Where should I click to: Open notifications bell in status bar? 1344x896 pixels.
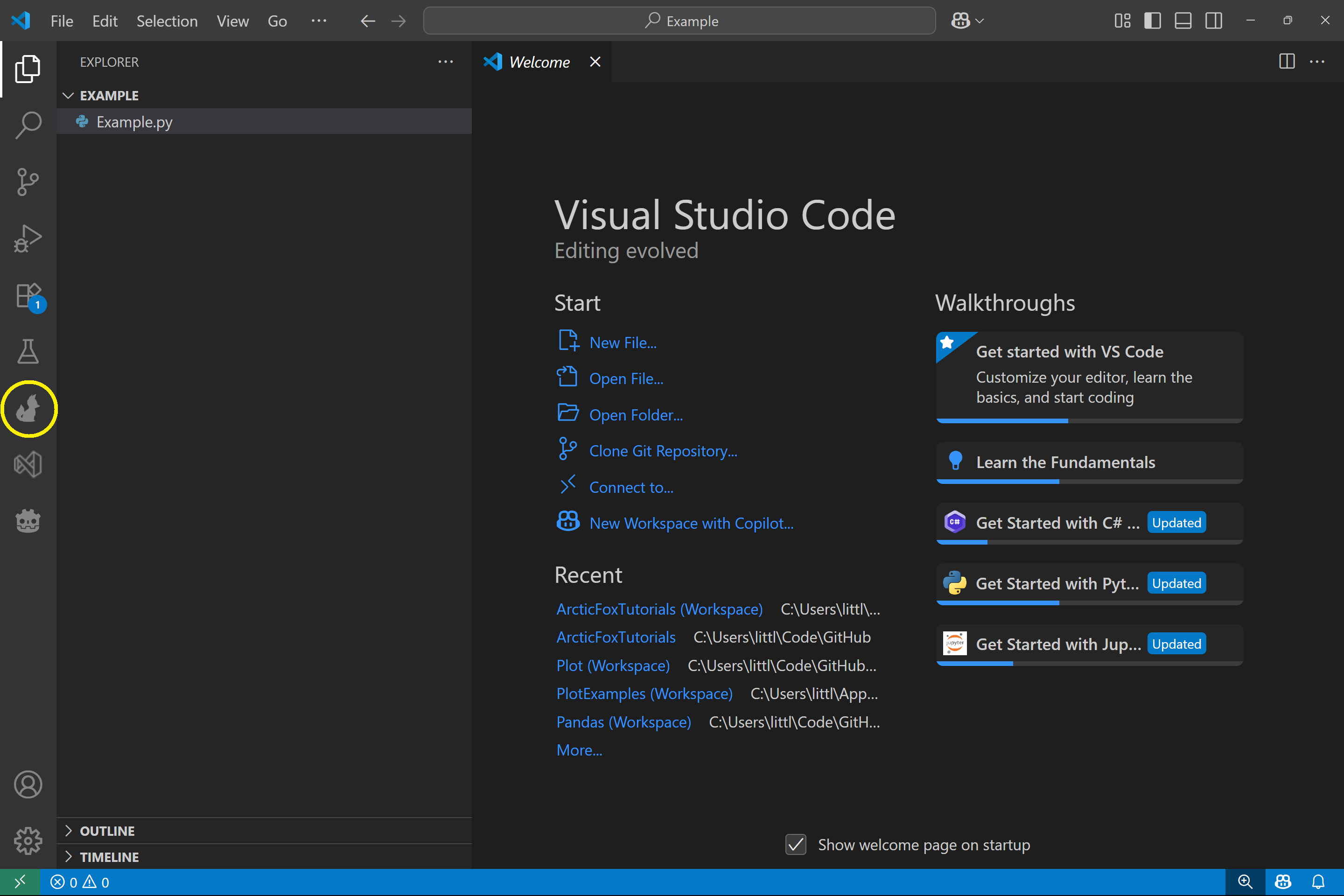1318,882
